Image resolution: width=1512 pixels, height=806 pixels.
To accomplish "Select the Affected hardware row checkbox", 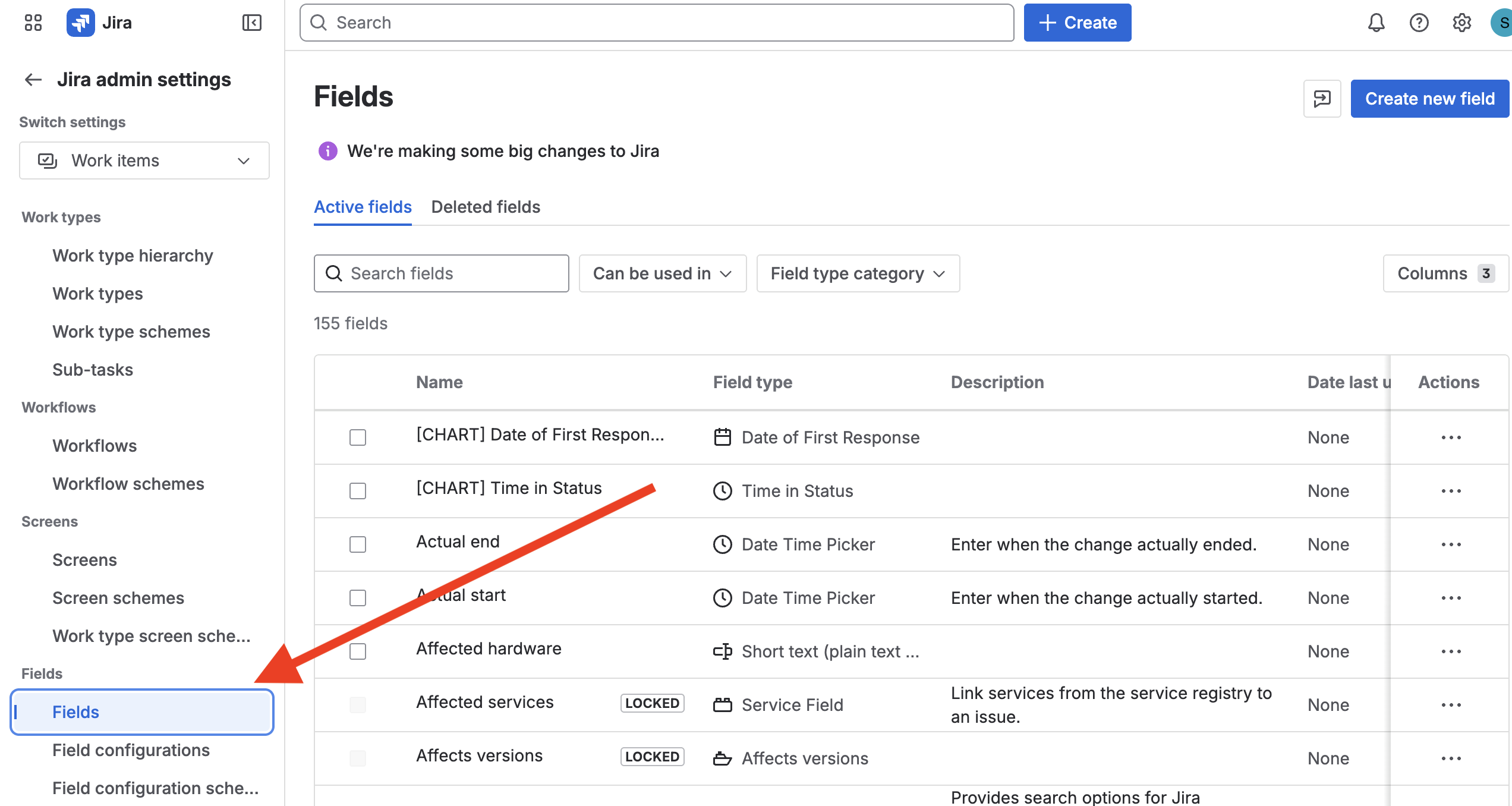I will [x=358, y=651].
